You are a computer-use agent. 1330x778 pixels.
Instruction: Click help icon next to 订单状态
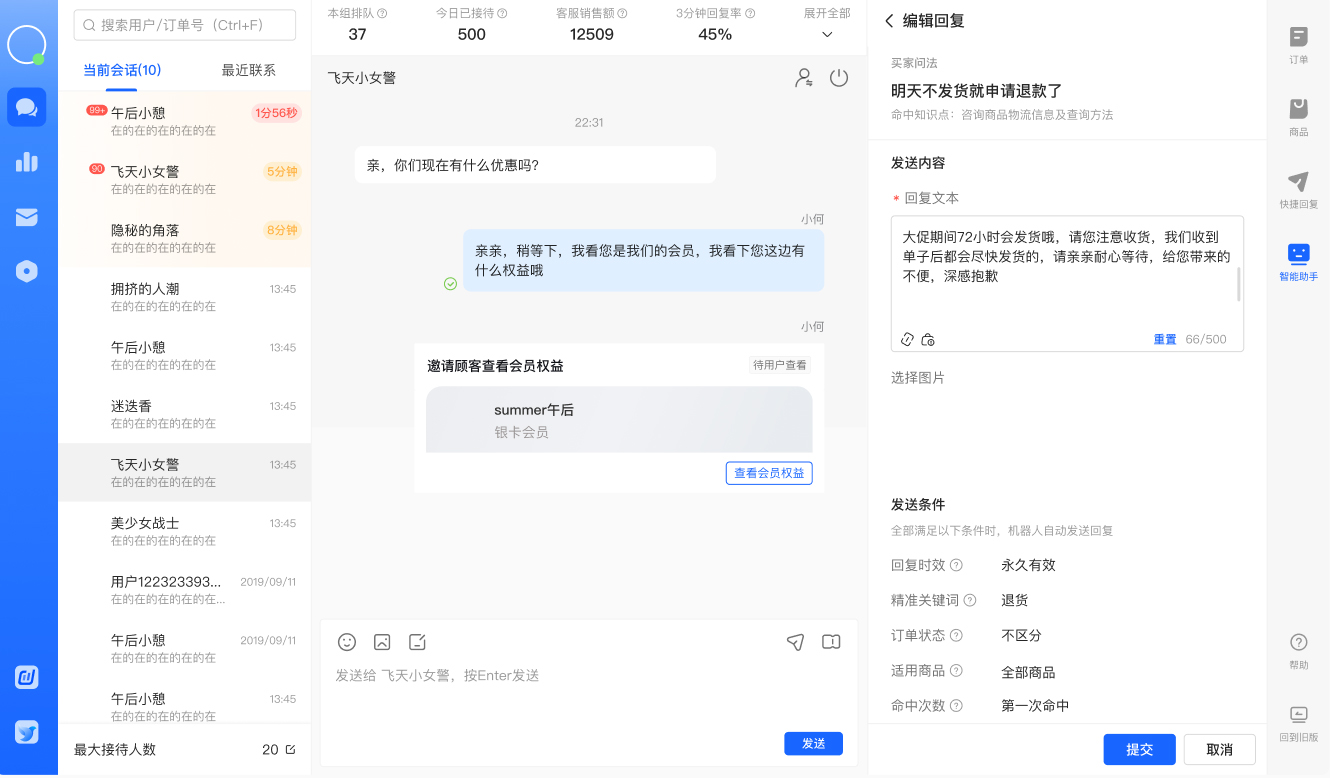pyautogui.click(x=956, y=635)
